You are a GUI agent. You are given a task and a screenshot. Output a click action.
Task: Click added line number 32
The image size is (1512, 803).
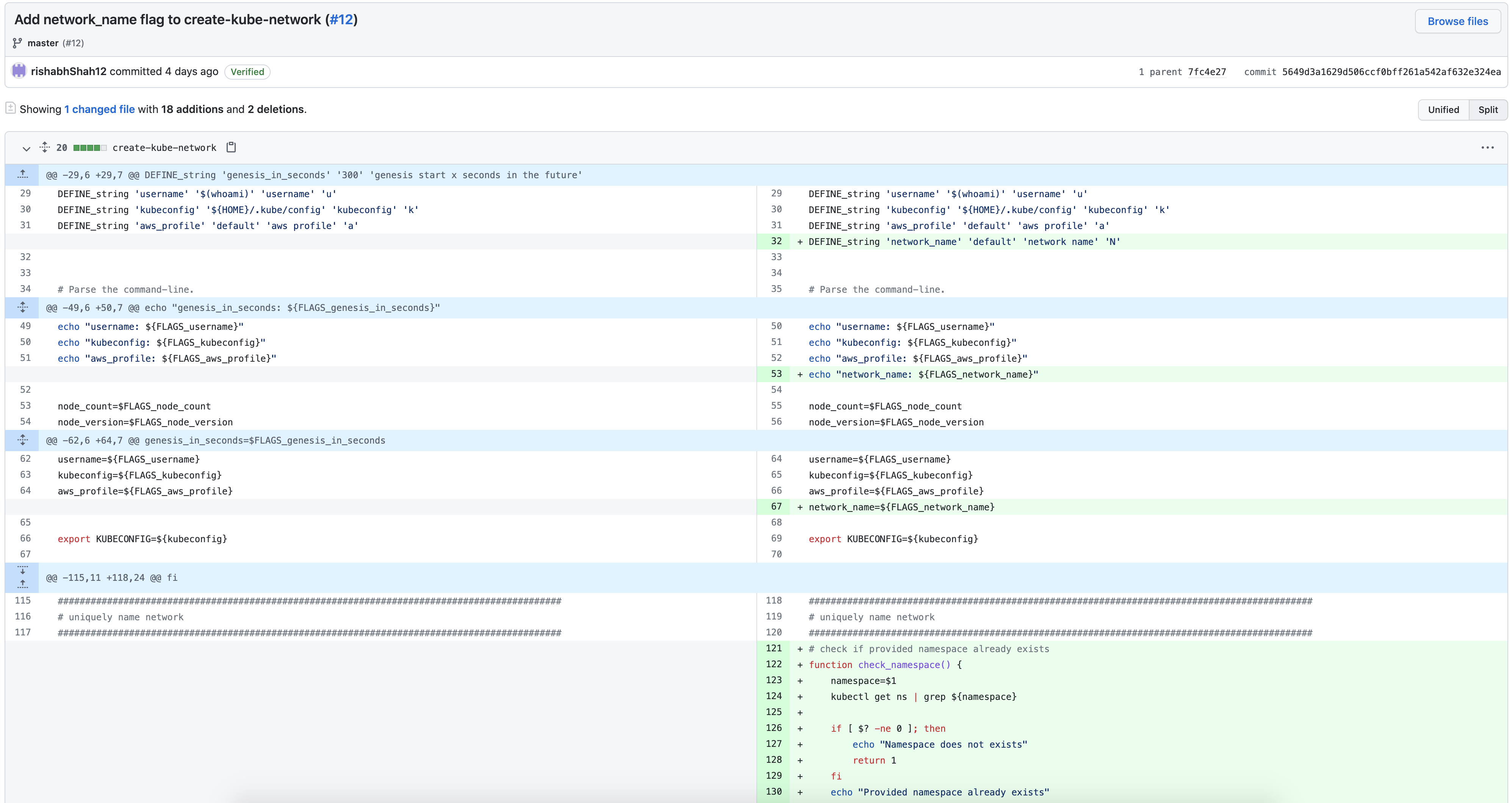point(776,242)
